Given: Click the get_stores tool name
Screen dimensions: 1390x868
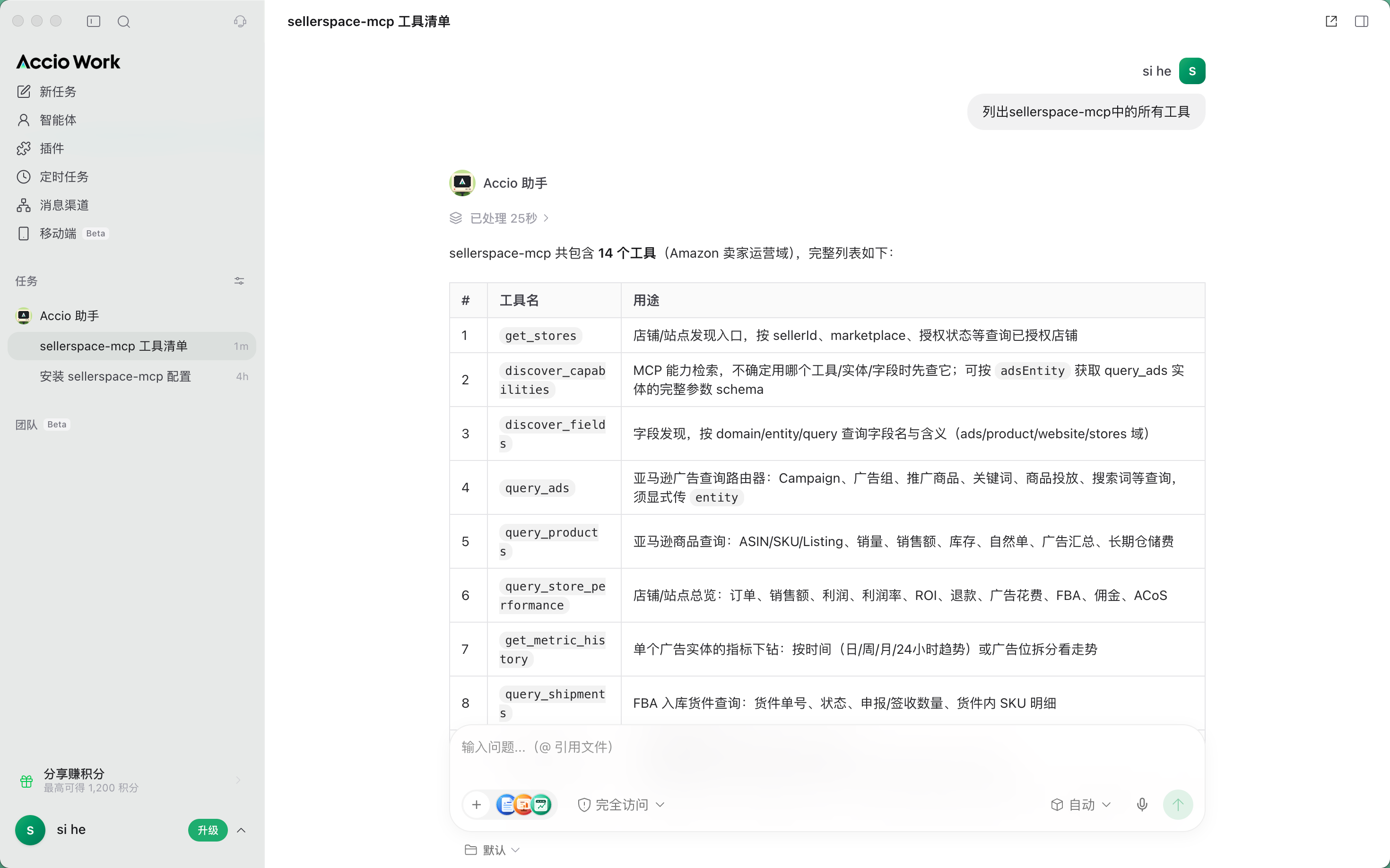Looking at the screenshot, I should [x=540, y=335].
